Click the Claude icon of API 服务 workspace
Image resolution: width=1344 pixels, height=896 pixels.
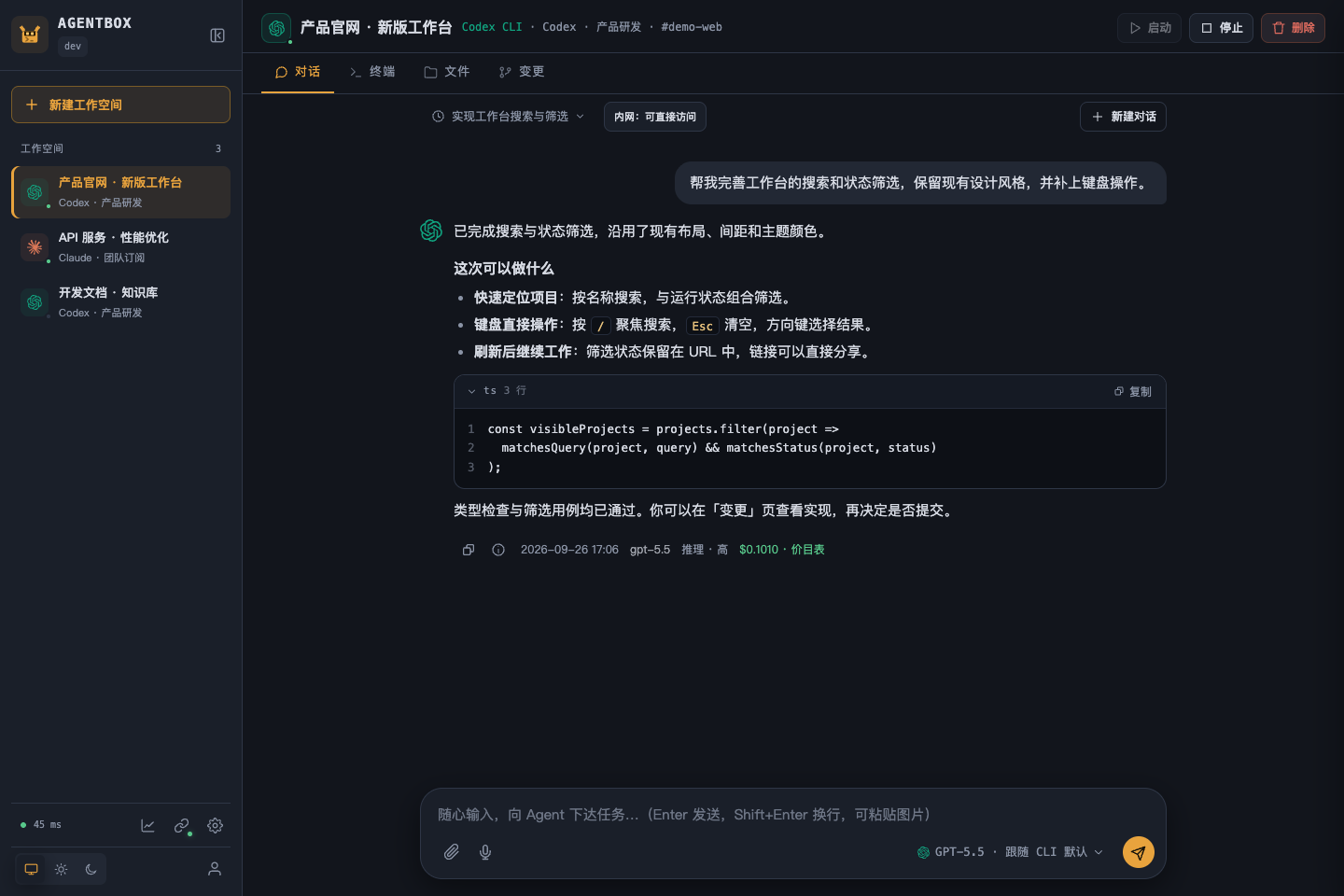coord(35,247)
